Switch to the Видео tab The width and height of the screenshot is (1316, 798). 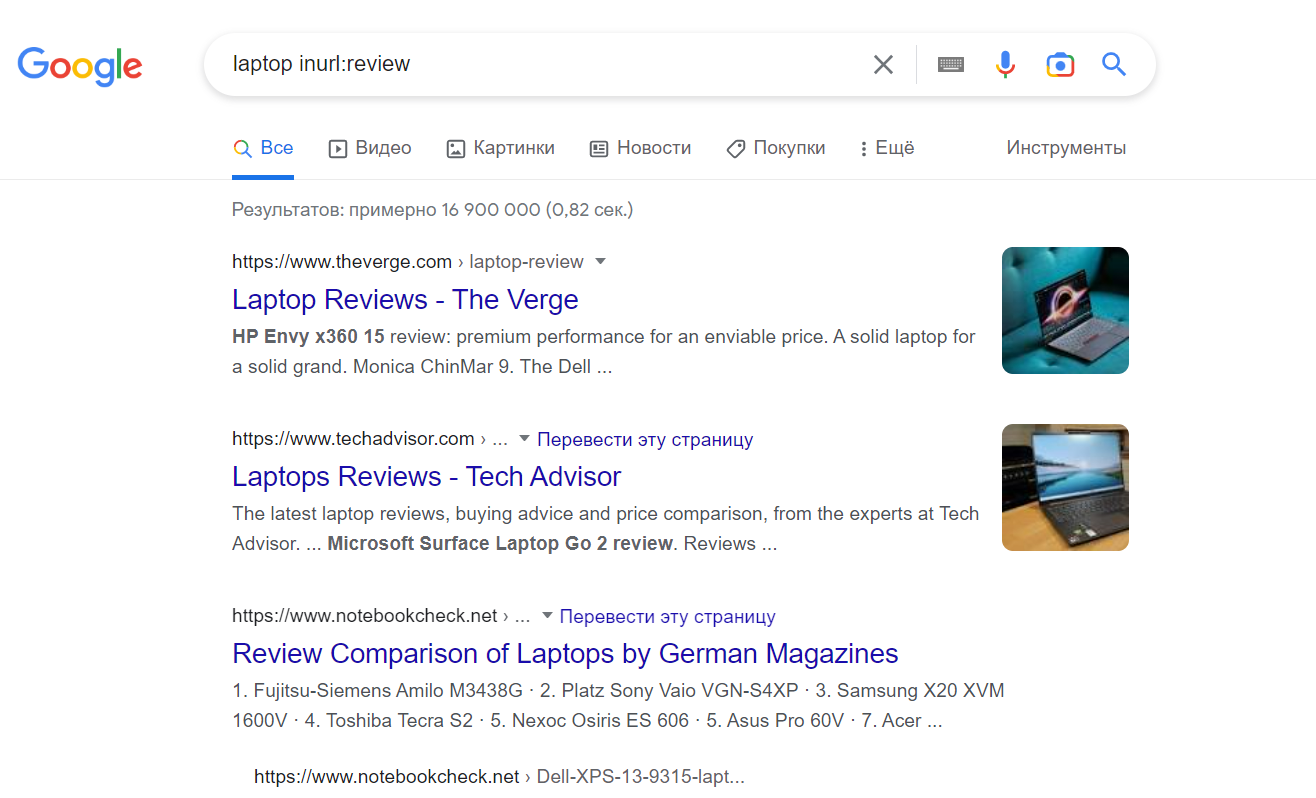pyautogui.click(x=370, y=148)
